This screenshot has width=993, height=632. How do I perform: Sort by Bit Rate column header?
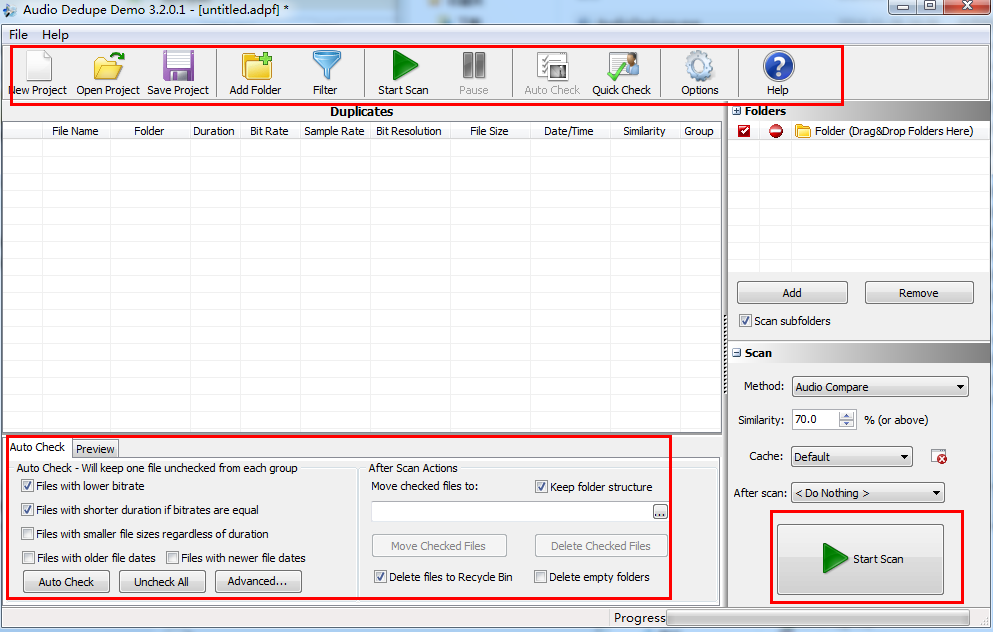(269, 131)
